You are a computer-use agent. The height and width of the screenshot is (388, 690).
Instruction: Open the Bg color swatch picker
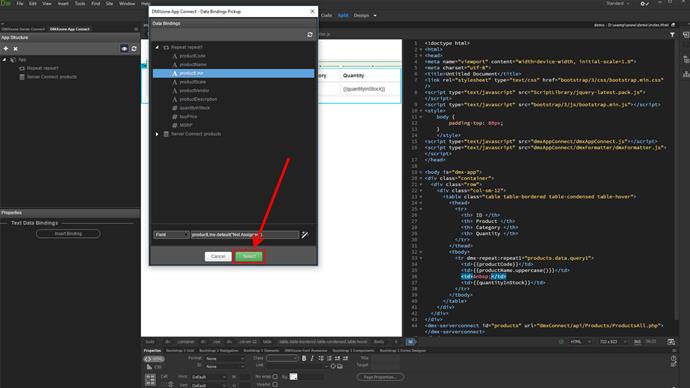(x=294, y=377)
